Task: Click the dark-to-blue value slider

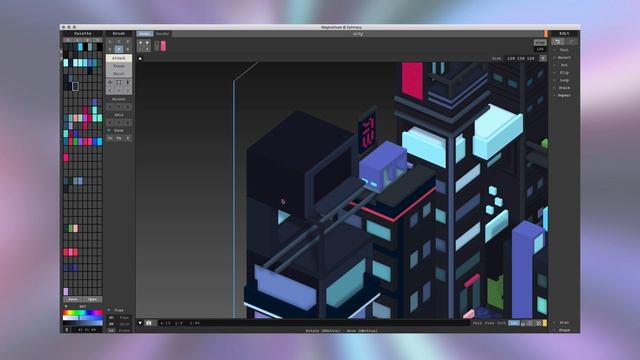Action: pyautogui.click(x=82, y=322)
